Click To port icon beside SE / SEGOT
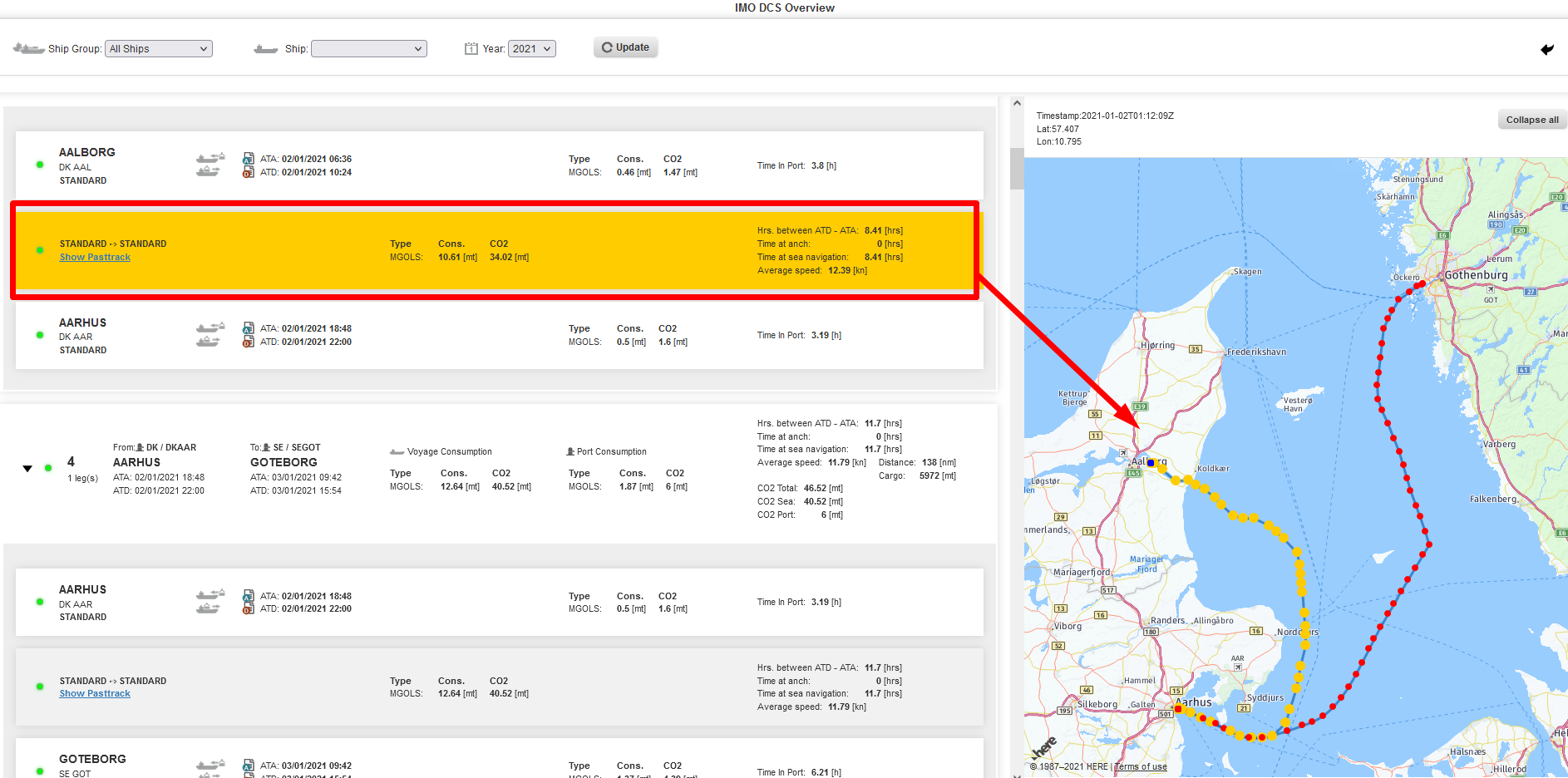The width and height of the screenshot is (1568, 778). pyautogui.click(x=266, y=447)
